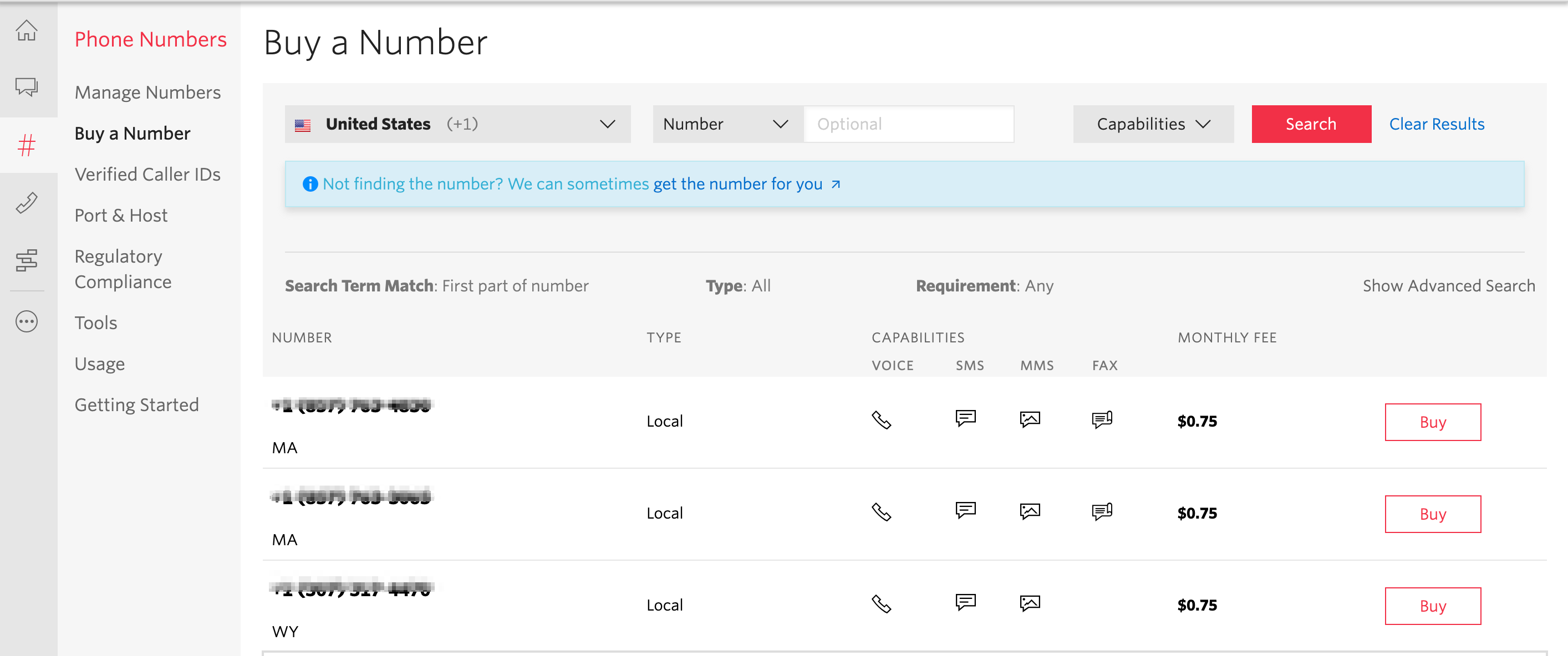Expand the Capabilities filter dropdown
The height and width of the screenshot is (656, 1568).
click(x=1152, y=124)
